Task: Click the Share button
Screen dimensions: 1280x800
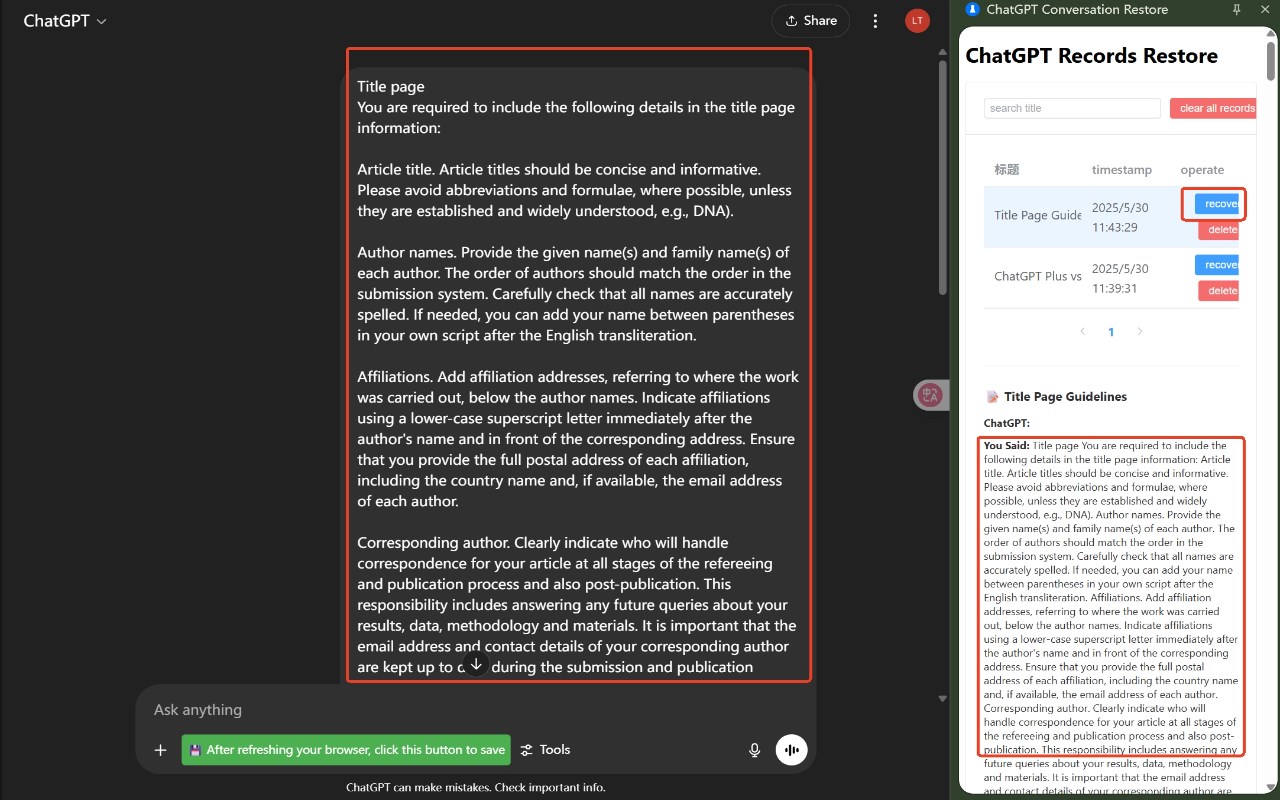Action: click(x=810, y=20)
